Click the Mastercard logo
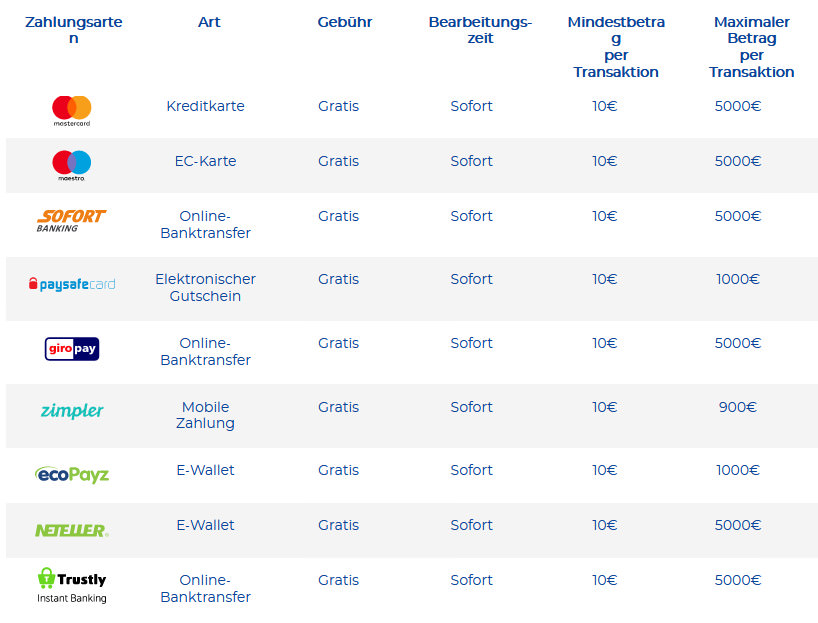The image size is (818, 623). pos(71,111)
